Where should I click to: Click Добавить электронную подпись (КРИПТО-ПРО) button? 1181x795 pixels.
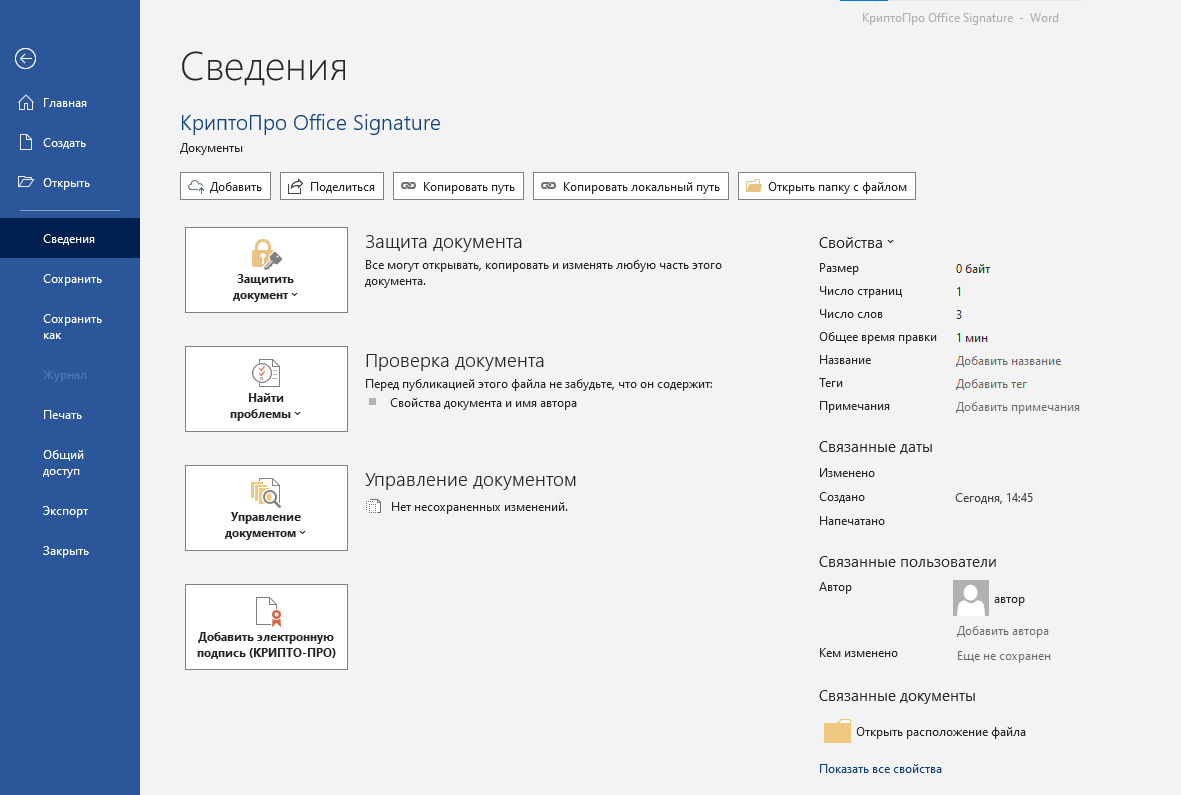266,627
